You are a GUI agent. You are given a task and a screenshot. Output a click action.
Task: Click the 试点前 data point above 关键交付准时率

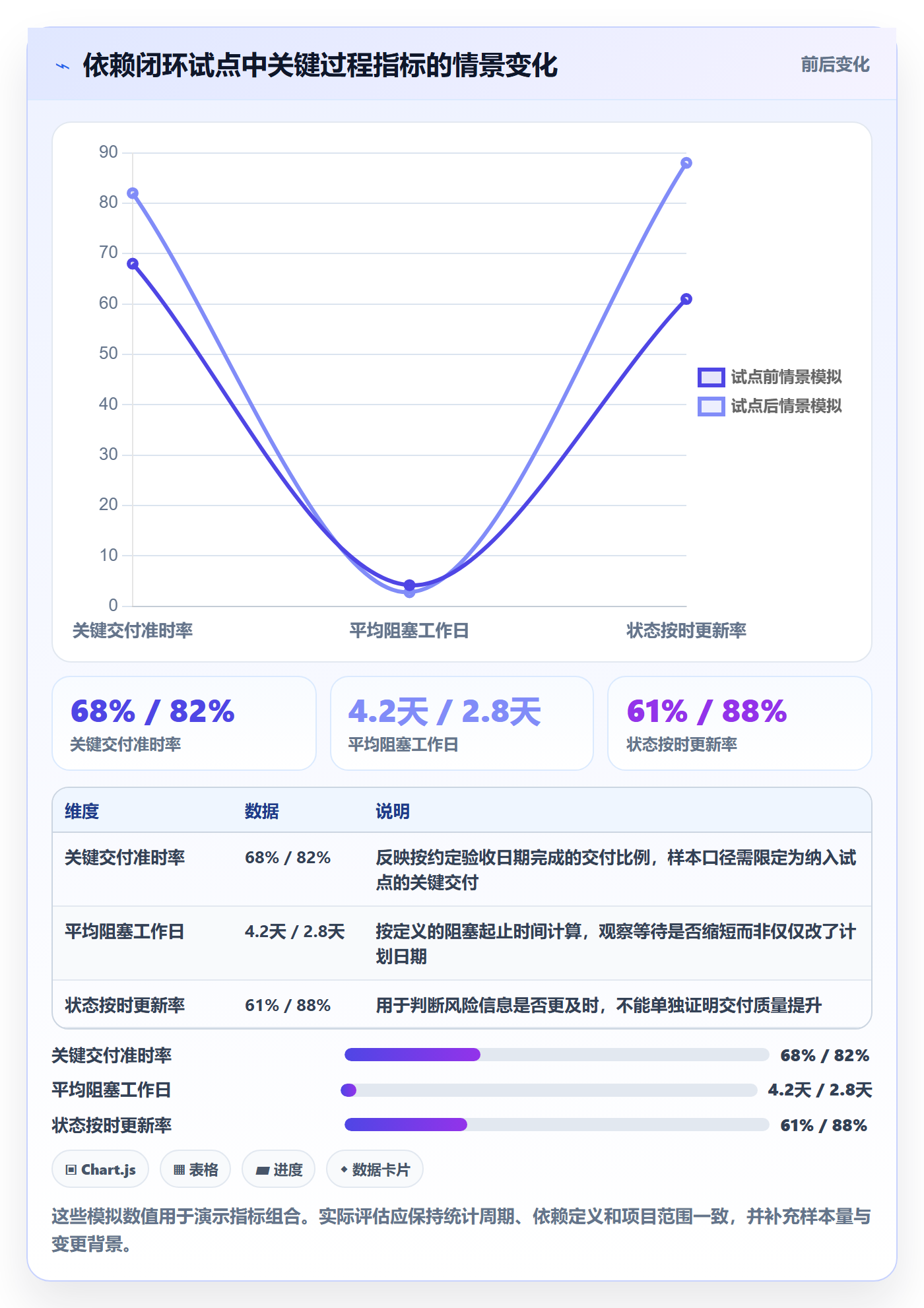[133, 264]
